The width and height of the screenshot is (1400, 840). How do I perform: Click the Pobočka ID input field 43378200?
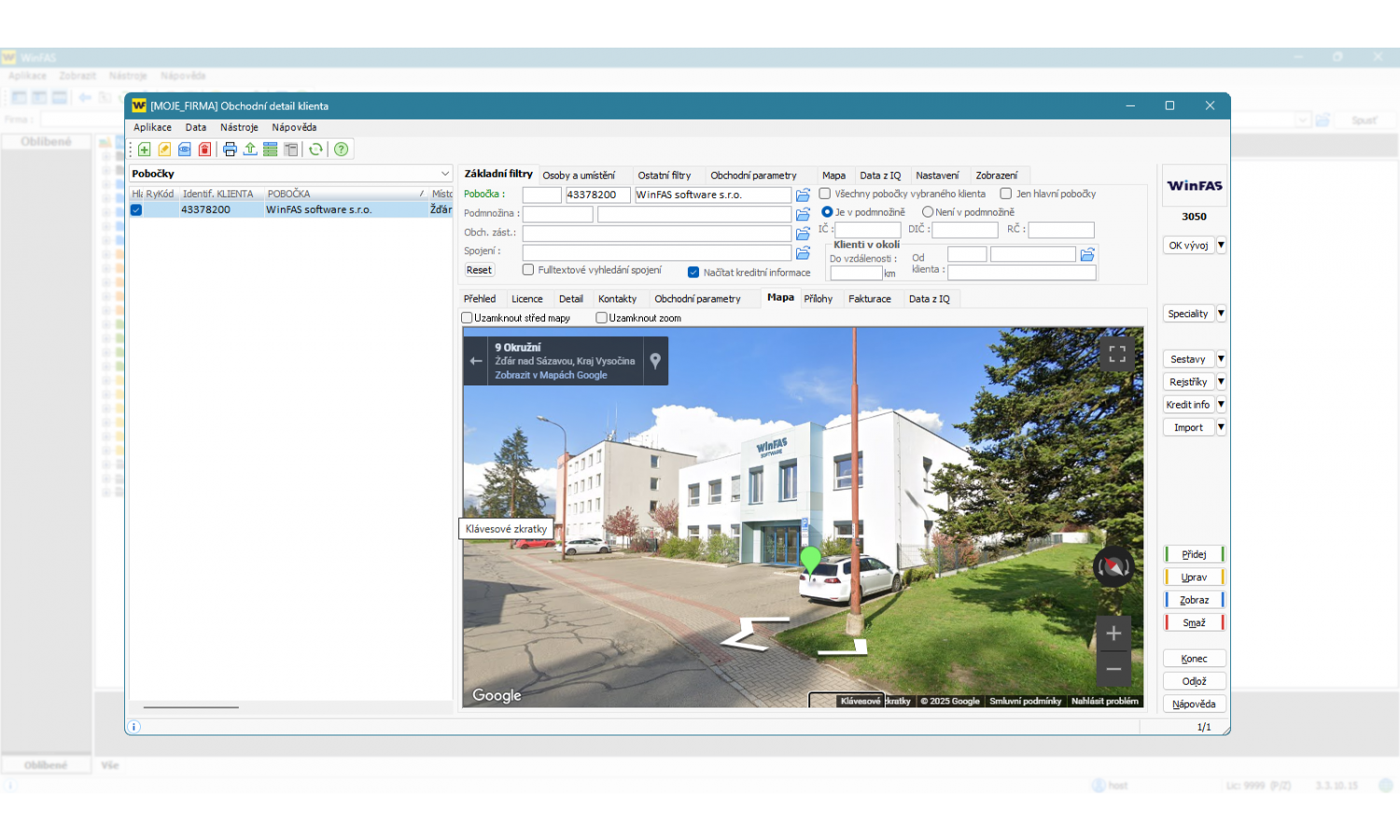pos(597,195)
